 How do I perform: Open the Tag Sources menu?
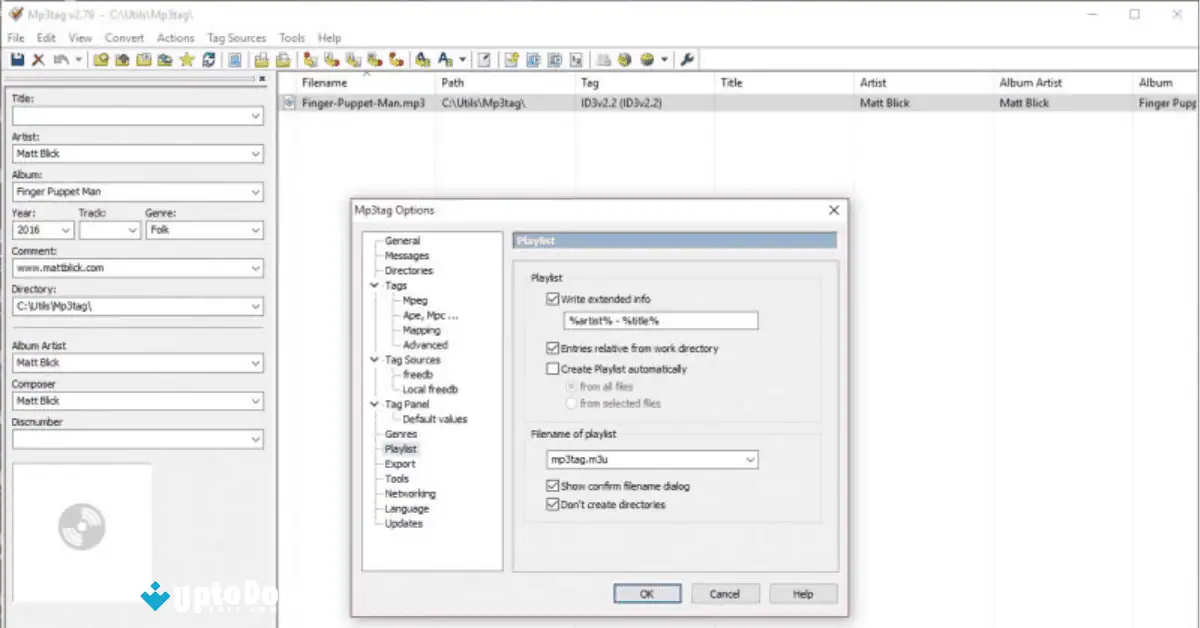click(x=236, y=37)
